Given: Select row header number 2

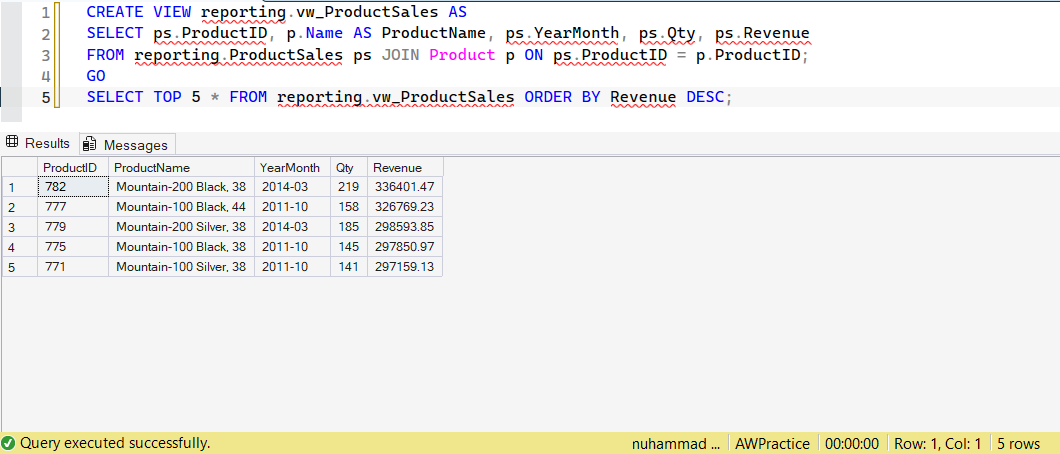Looking at the screenshot, I should click(x=19, y=206).
